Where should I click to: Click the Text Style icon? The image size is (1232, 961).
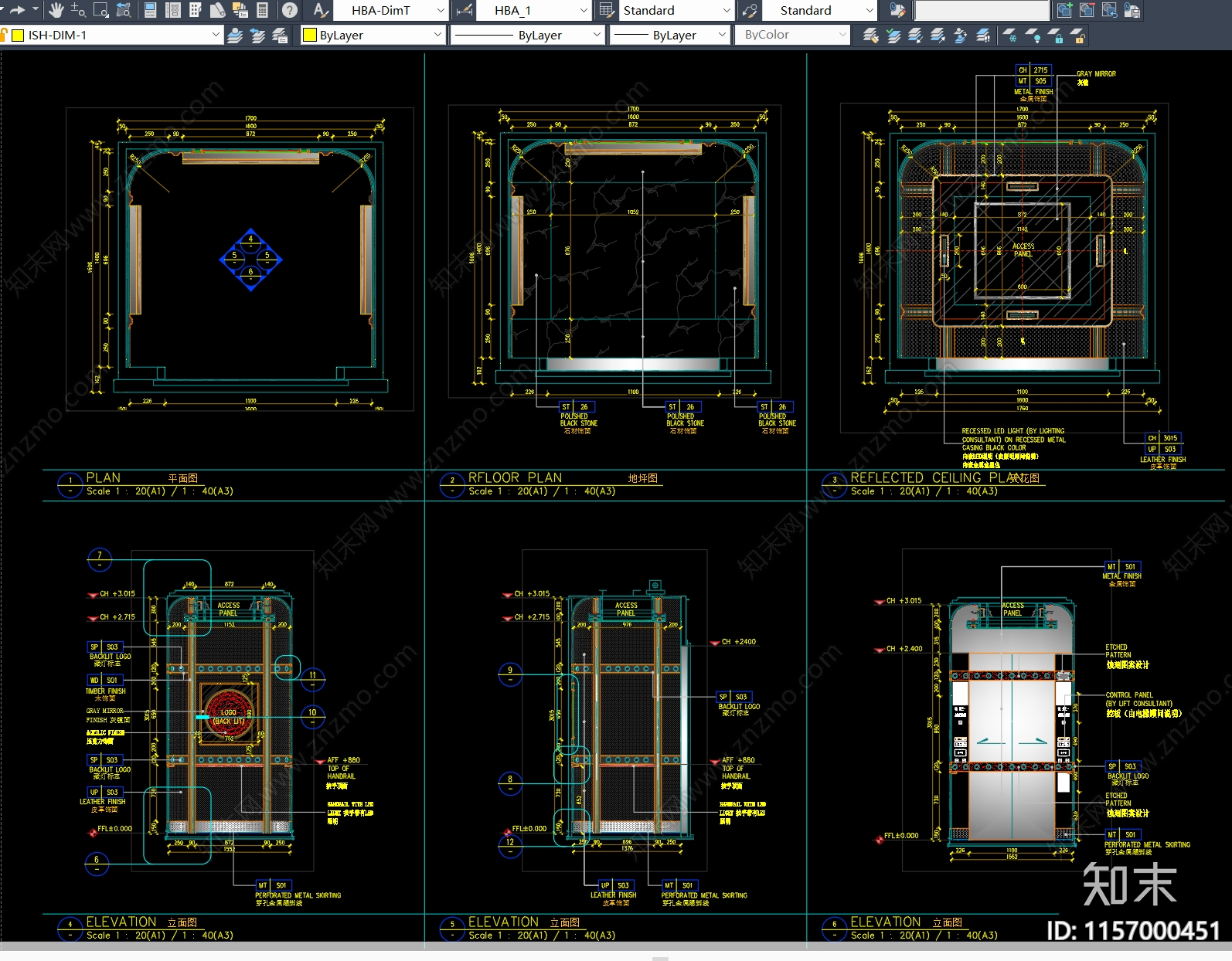321,10
